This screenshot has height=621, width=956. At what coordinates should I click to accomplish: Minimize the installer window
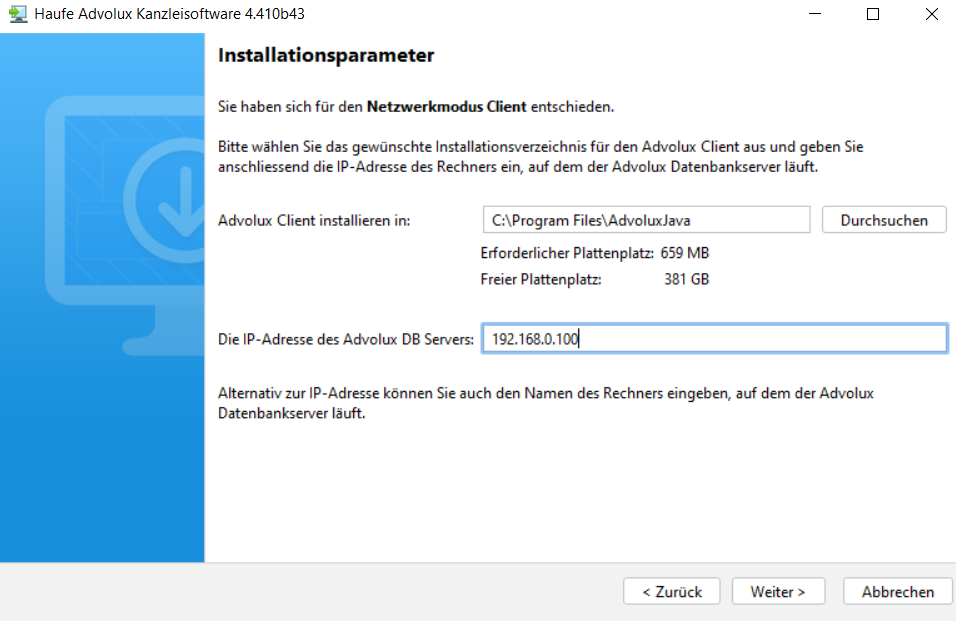pyautogui.click(x=815, y=14)
